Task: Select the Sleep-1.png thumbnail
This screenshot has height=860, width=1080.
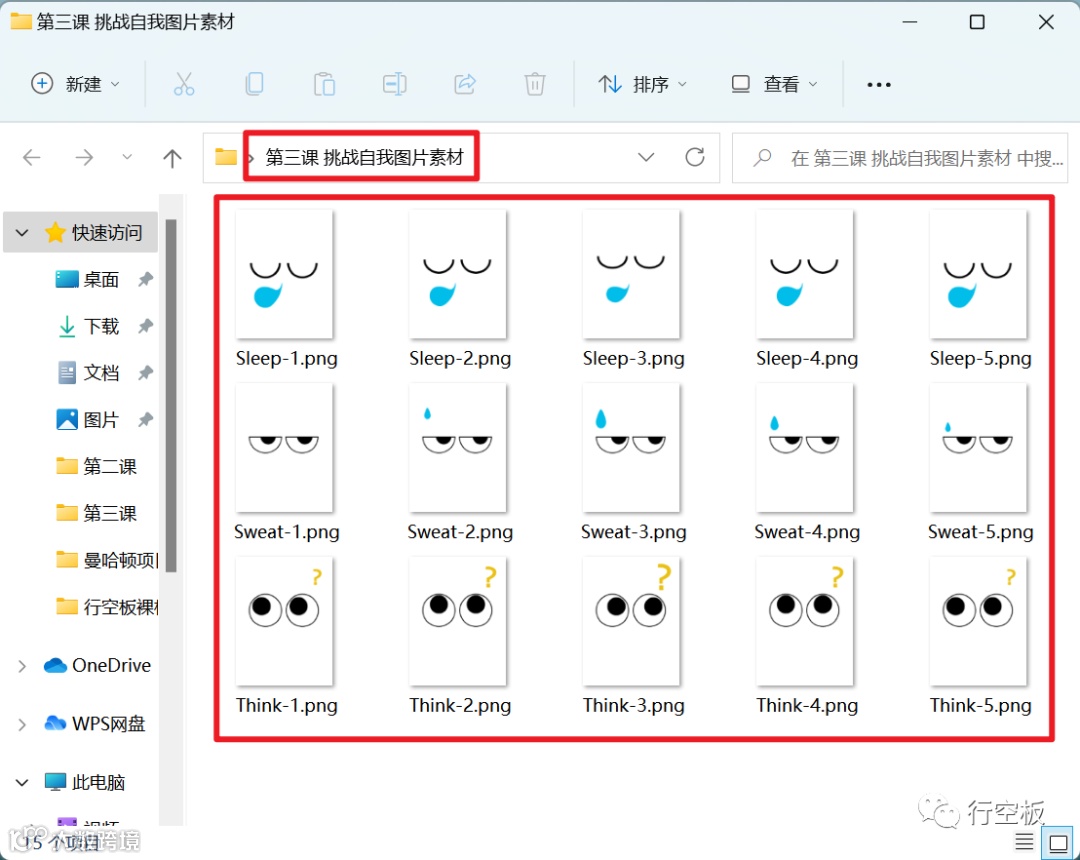Action: (x=284, y=274)
